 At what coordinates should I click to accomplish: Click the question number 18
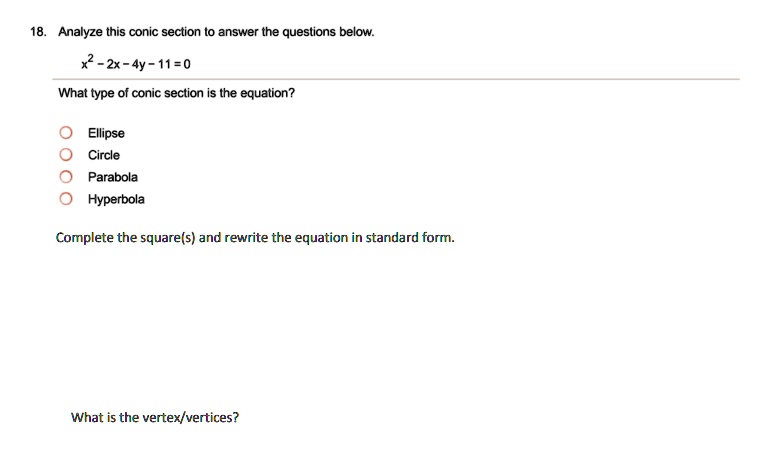pos(38,32)
